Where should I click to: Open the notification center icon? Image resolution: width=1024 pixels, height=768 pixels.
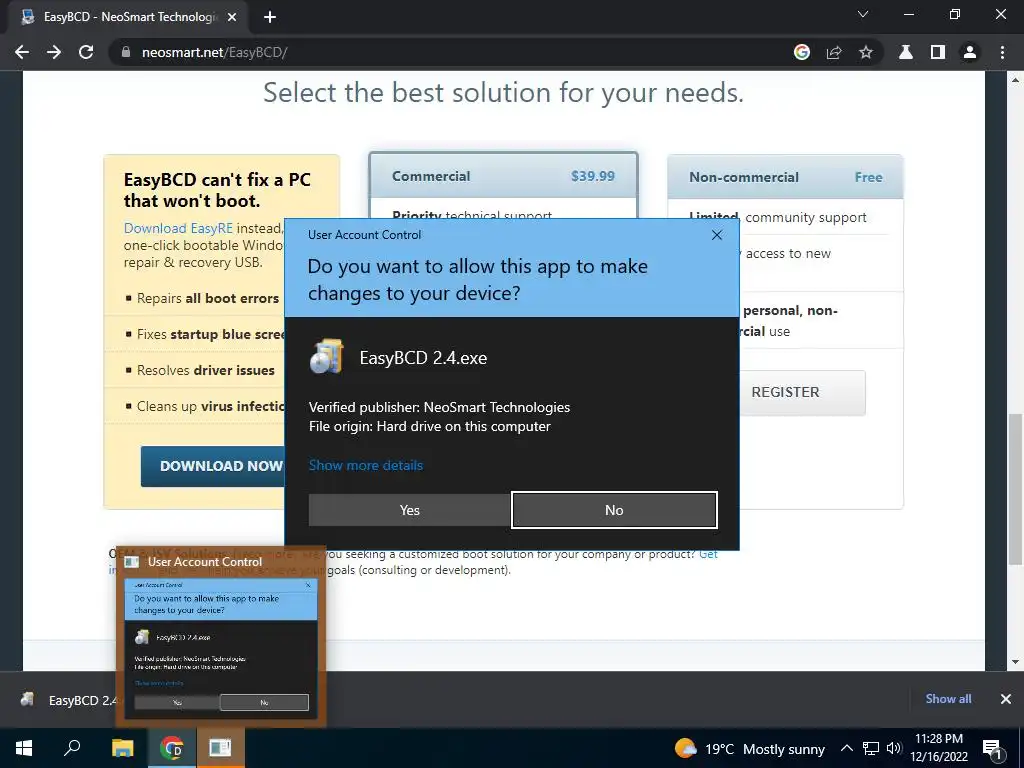[992, 748]
